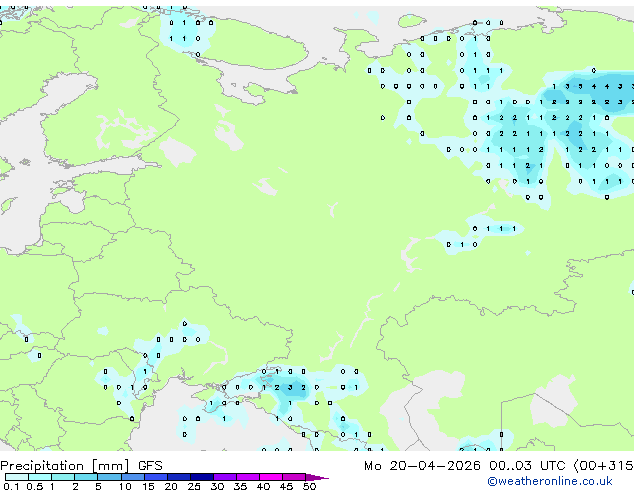This screenshot has width=634, height=490.
Task: Select the 30 to 35 mm purple swatch
Action: tap(225, 477)
